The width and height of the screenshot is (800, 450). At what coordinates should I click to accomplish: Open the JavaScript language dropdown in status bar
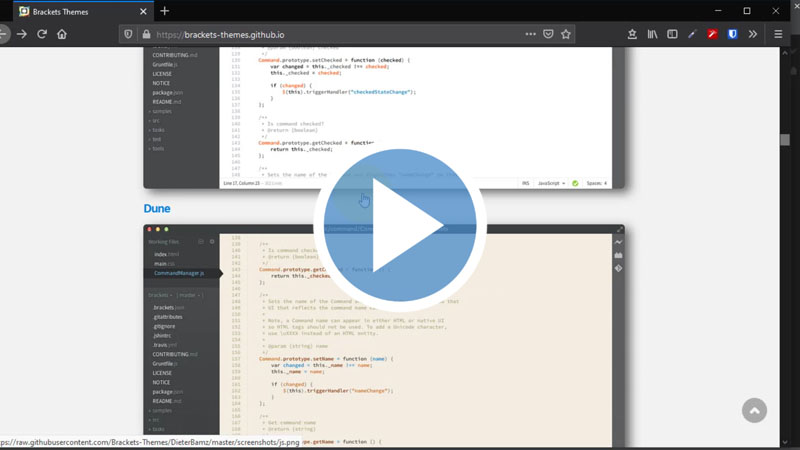[x=553, y=183]
